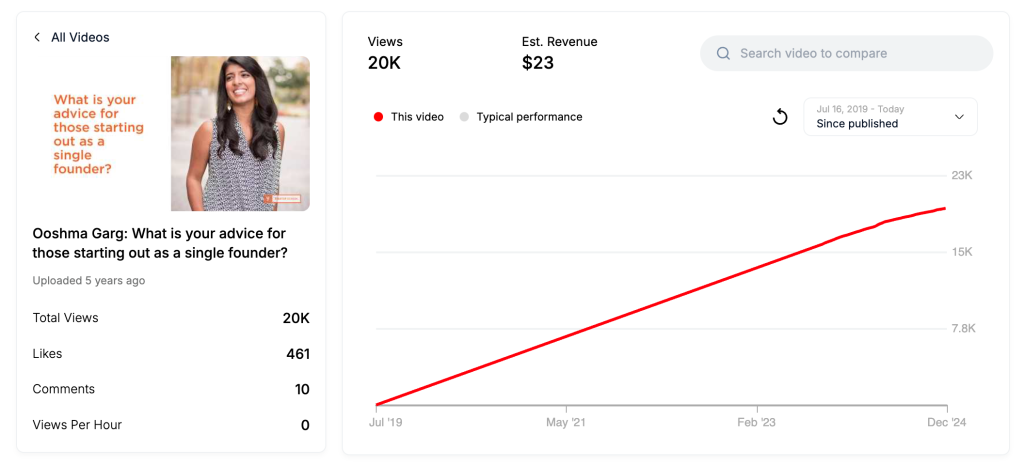The height and width of the screenshot is (465, 1024).
Task: Click the Comments count row
Action: [x=171, y=389]
